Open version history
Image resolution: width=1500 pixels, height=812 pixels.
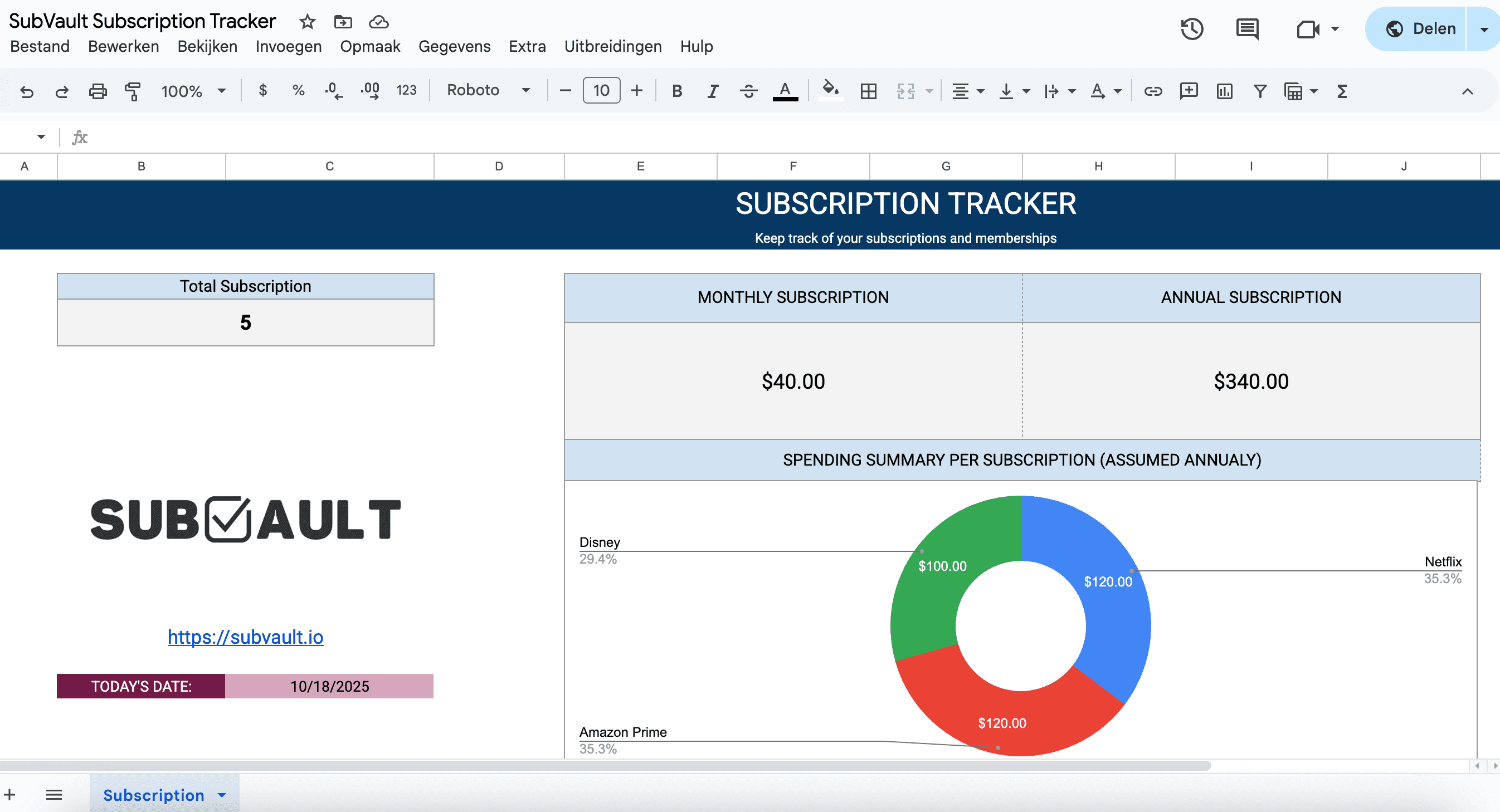point(1191,28)
